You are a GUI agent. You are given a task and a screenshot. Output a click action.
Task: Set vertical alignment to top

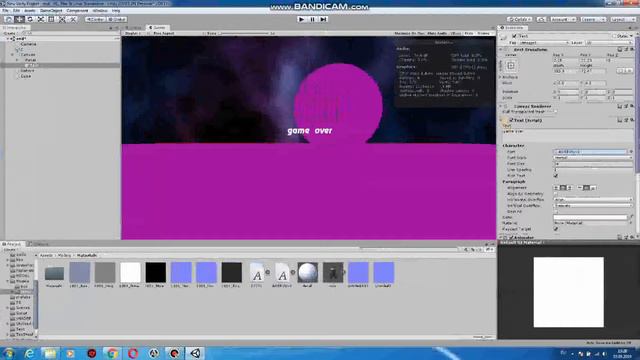[580, 188]
